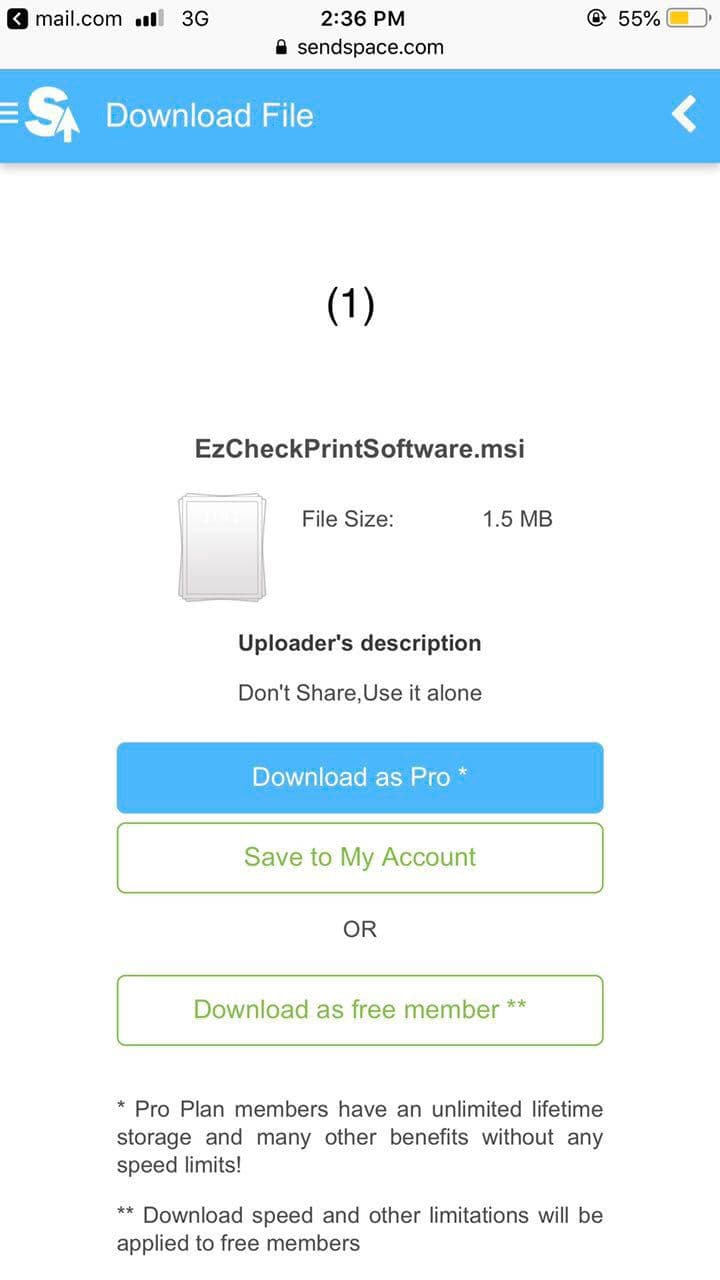720x1280 pixels.
Task: Tap the file document thumbnail icon
Action: pyautogui.click(x=221, y=546)
